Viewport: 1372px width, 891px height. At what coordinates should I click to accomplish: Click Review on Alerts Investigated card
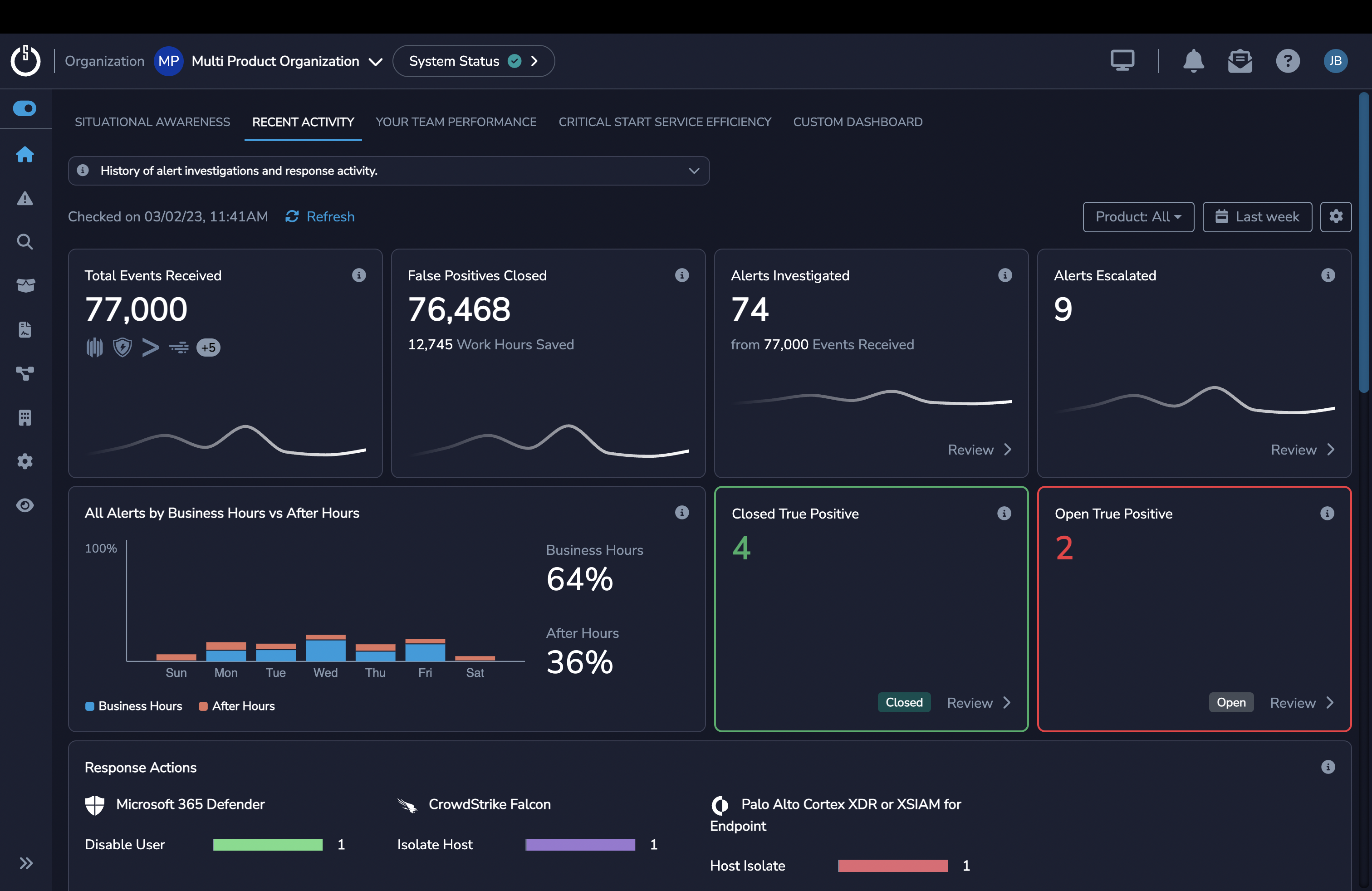[x=980, y=450]
